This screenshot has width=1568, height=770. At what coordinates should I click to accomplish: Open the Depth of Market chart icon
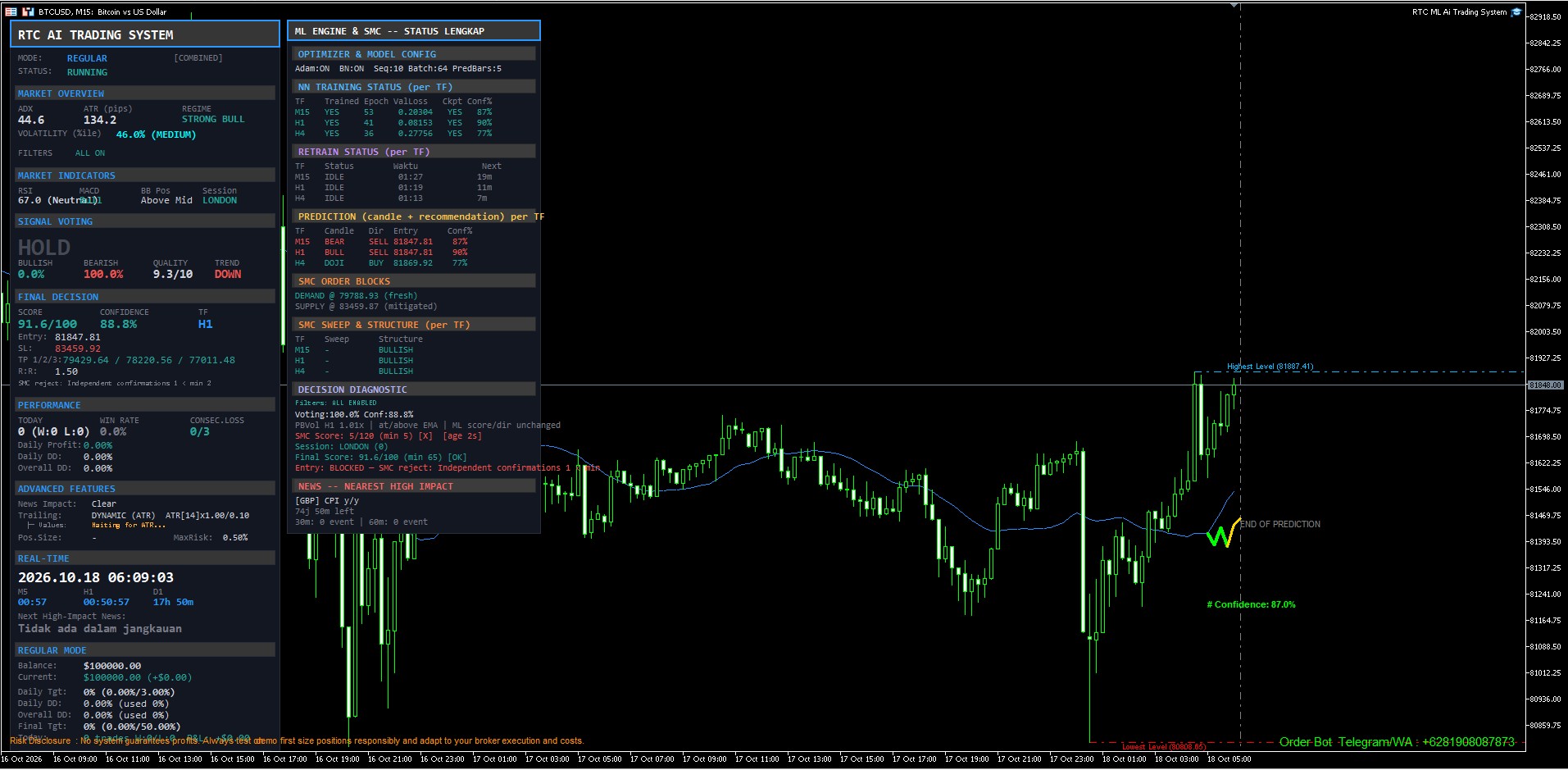(x=29, y=11)
